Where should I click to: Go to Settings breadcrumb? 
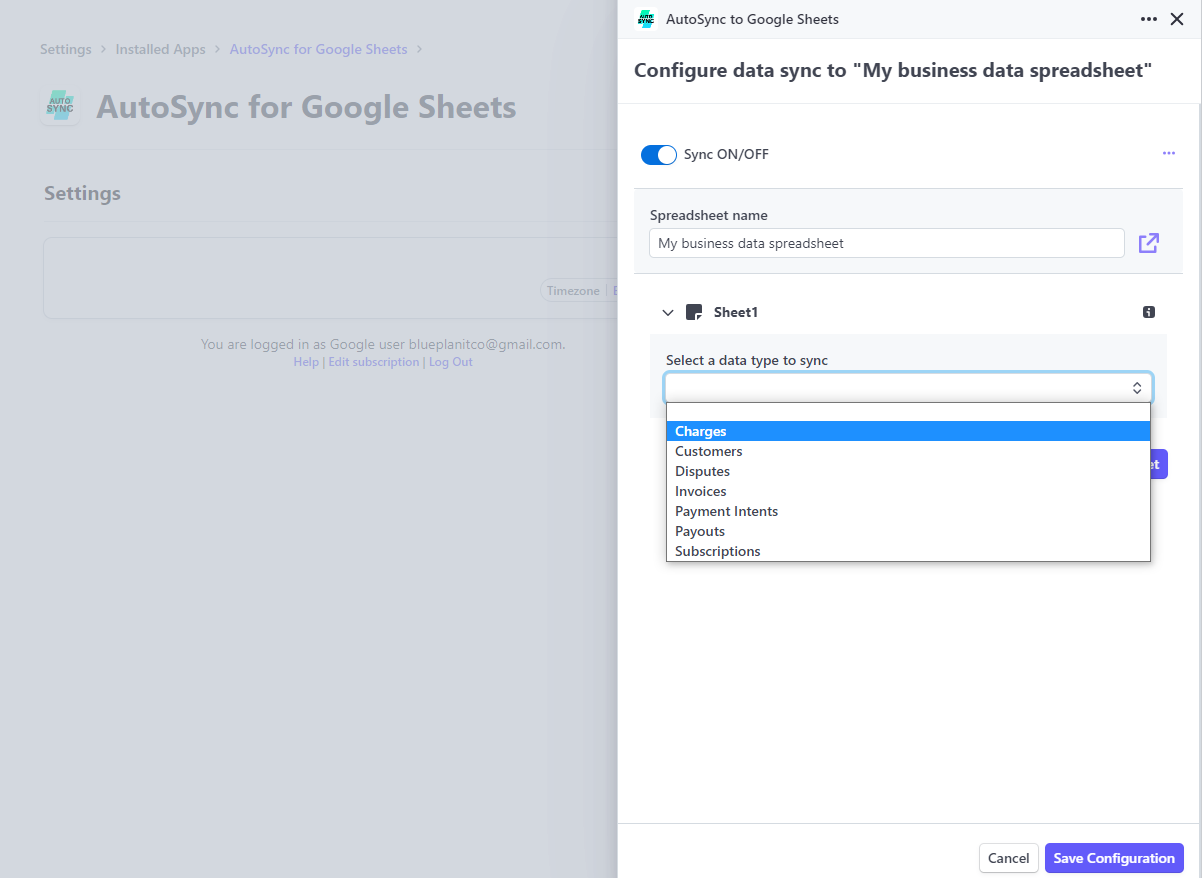click(x=66, y=49)
